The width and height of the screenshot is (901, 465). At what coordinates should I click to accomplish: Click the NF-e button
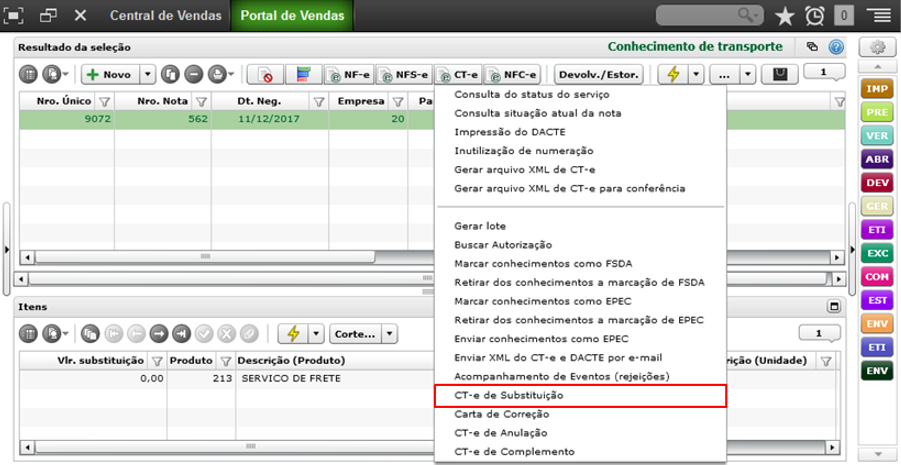[x=349, y=74]
